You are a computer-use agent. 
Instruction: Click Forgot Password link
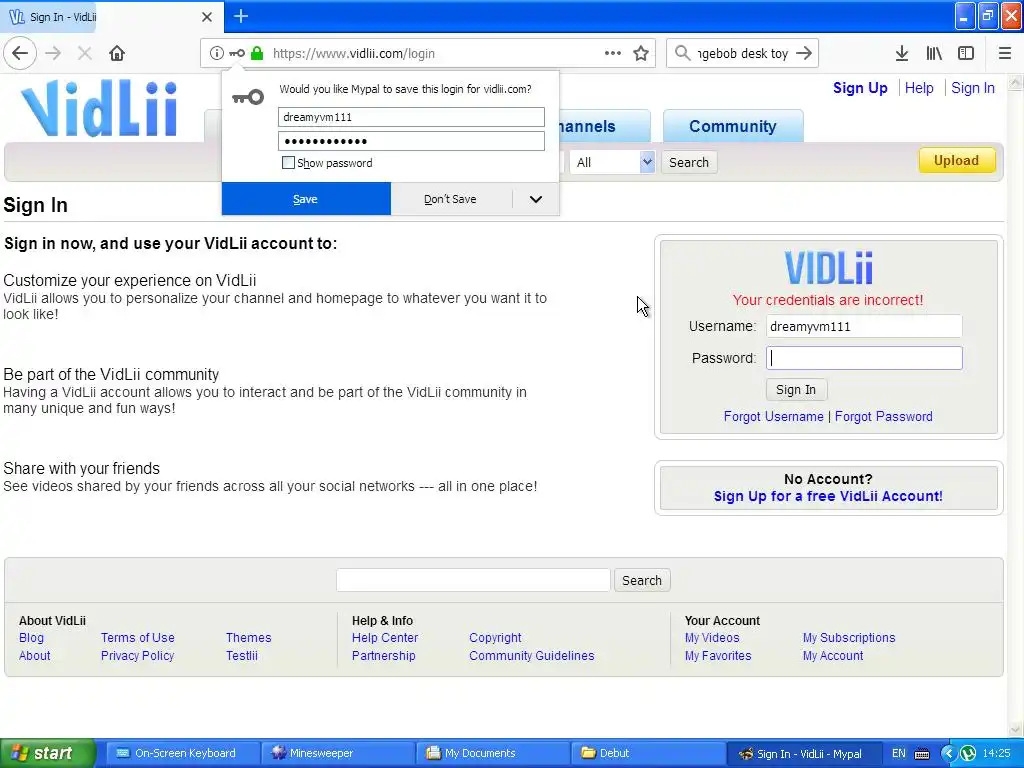click(884, 417)
